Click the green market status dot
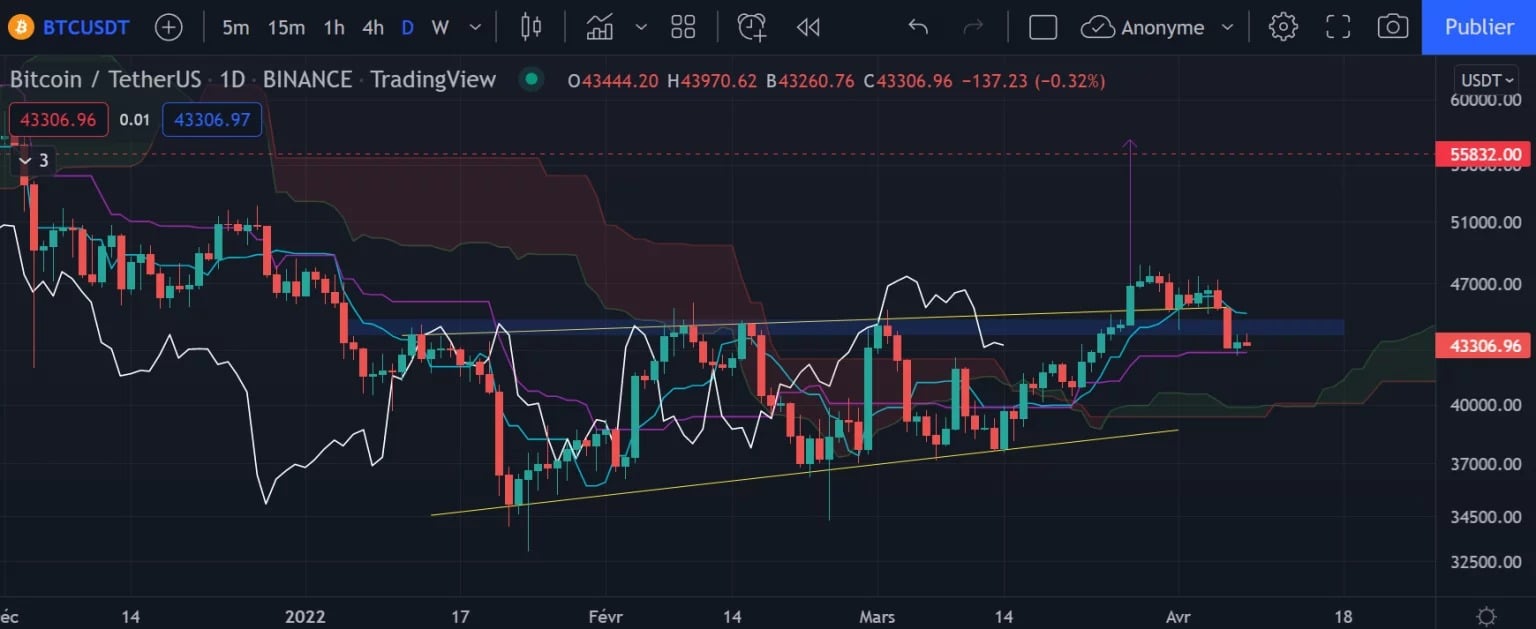 [x=531, y=79]
